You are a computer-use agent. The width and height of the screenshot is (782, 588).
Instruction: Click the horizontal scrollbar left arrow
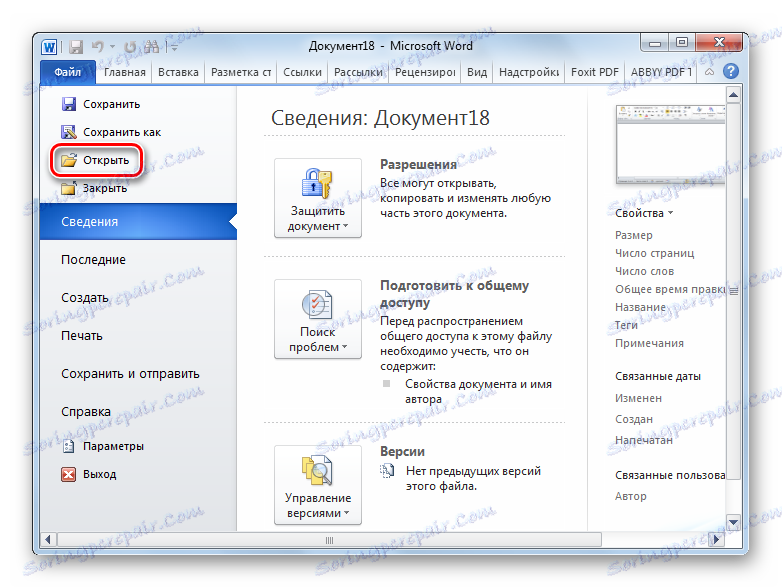click(x=48, y=539)
